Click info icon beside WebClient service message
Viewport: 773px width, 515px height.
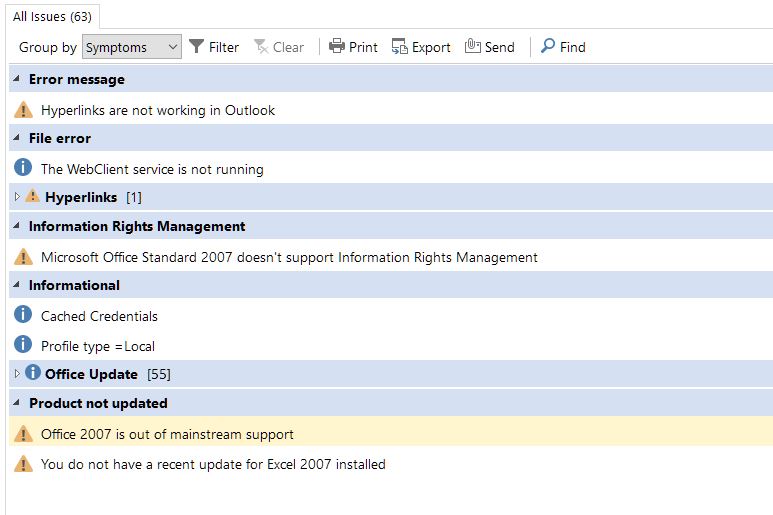point(23,168)
